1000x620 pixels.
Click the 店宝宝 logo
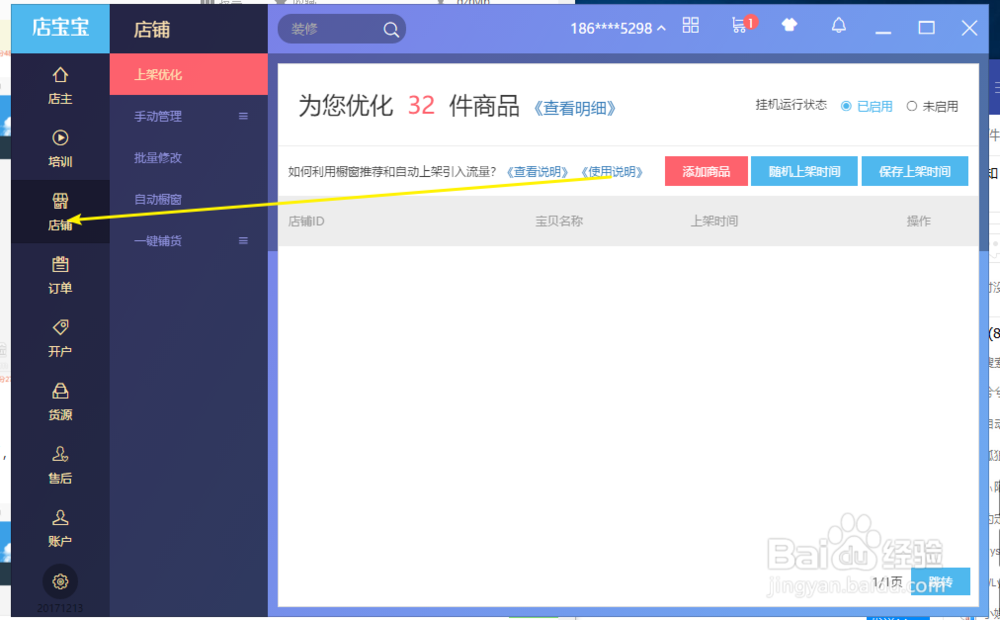tap(61, 29)
